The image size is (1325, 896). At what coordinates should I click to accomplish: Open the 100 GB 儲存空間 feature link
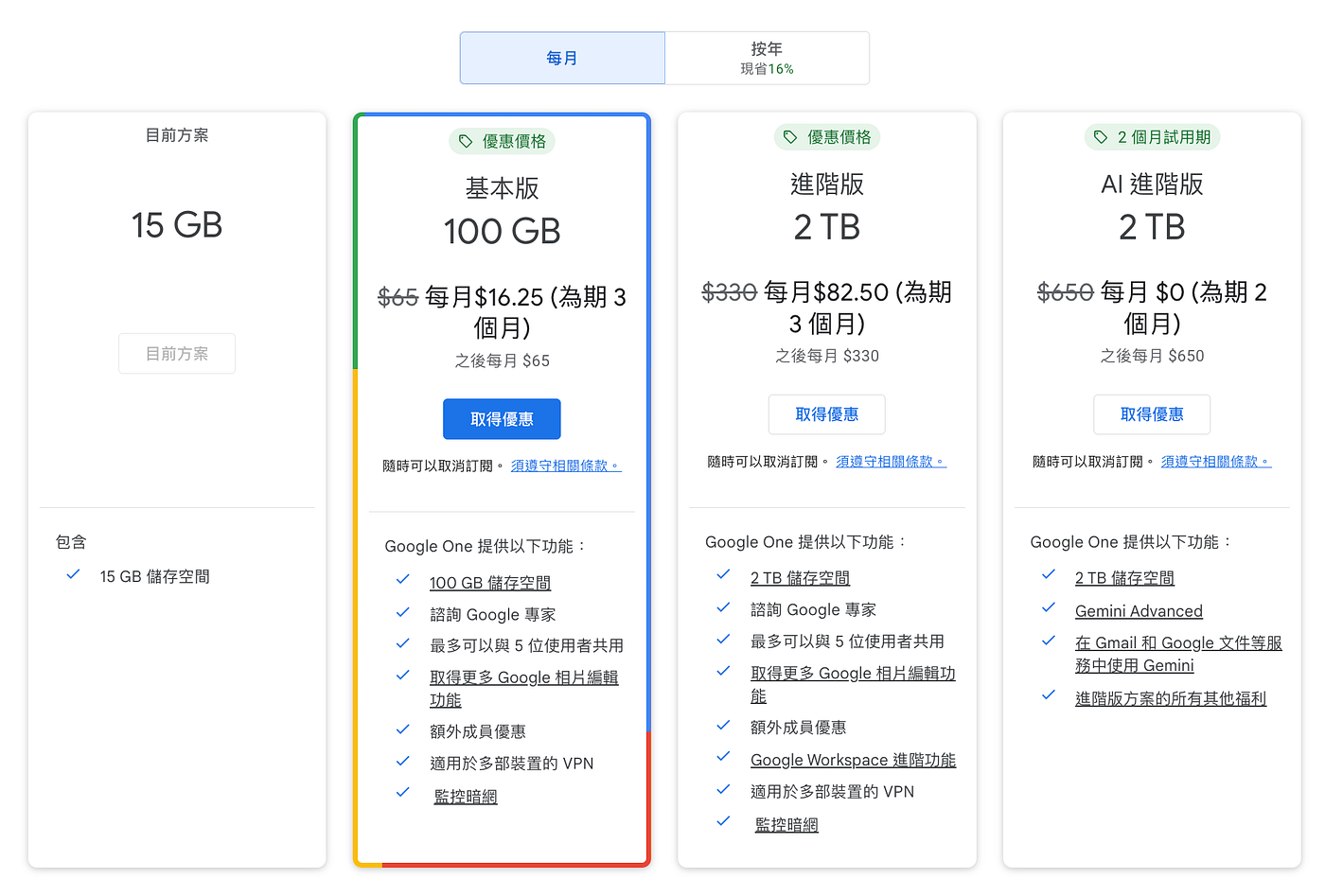489,582
